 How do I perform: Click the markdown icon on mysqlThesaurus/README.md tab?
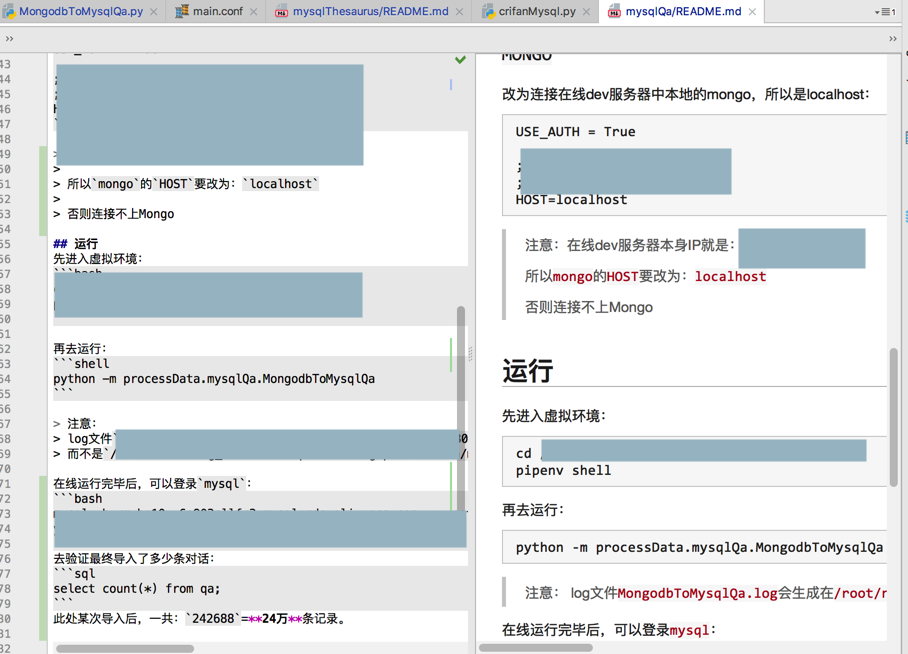tap(281, 12)
